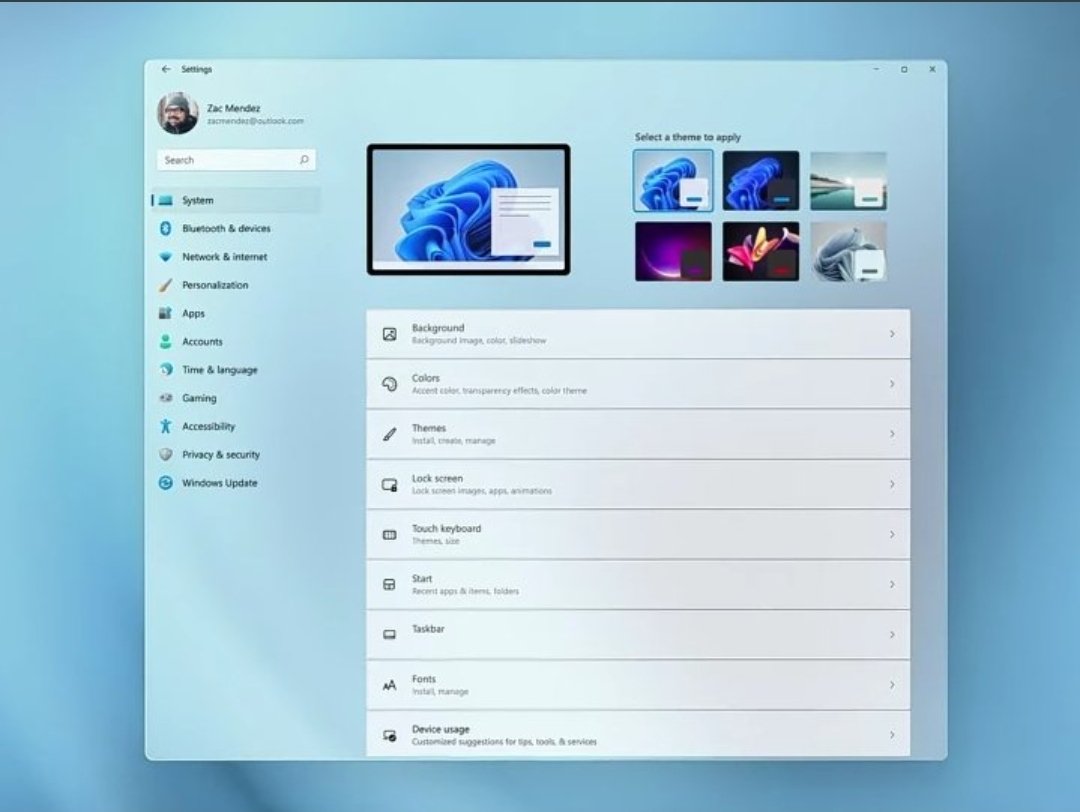This screenshot has height=812, width=1080.
Task: Click the 'Time & language' label
Action: pos(220,370)
